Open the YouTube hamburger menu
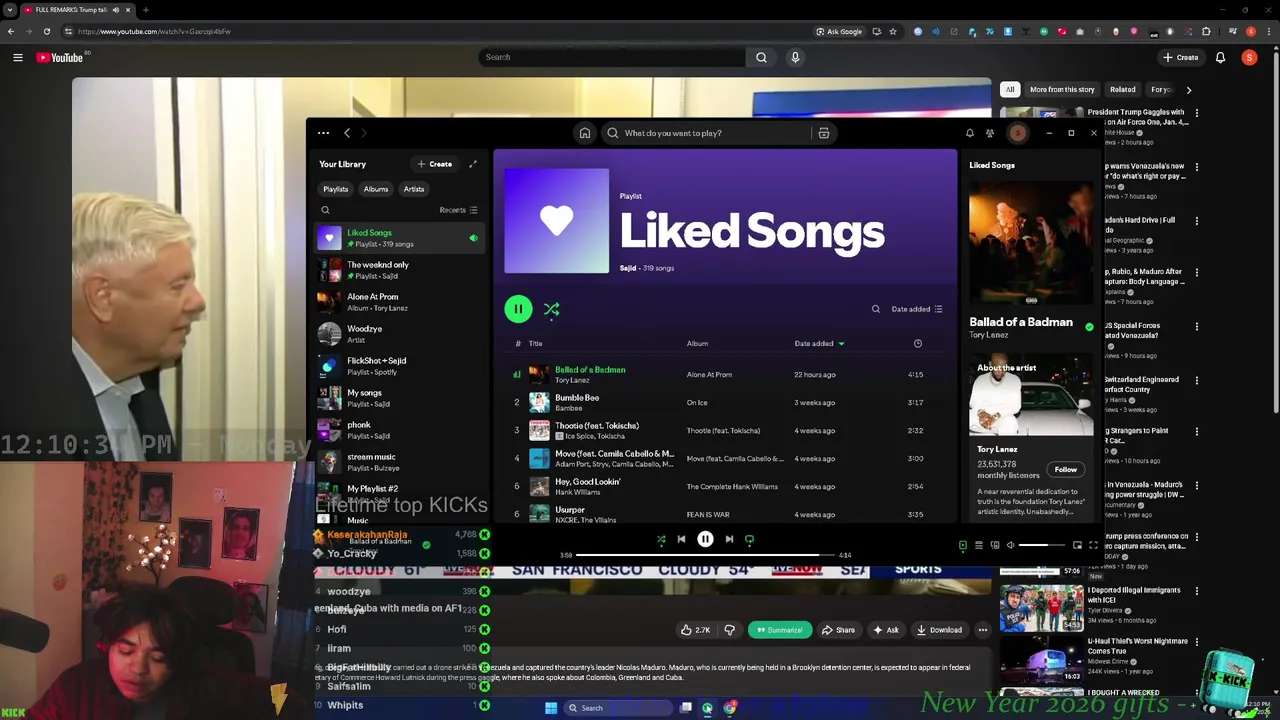This screenshot has width=1280, height=720. (18, 57)
